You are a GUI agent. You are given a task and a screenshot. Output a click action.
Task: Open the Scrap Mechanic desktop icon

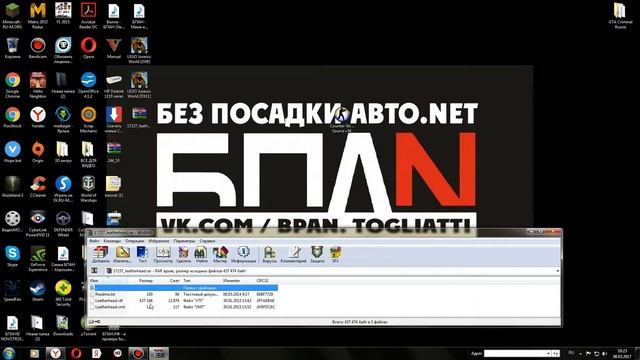click(x=88, y=120)
